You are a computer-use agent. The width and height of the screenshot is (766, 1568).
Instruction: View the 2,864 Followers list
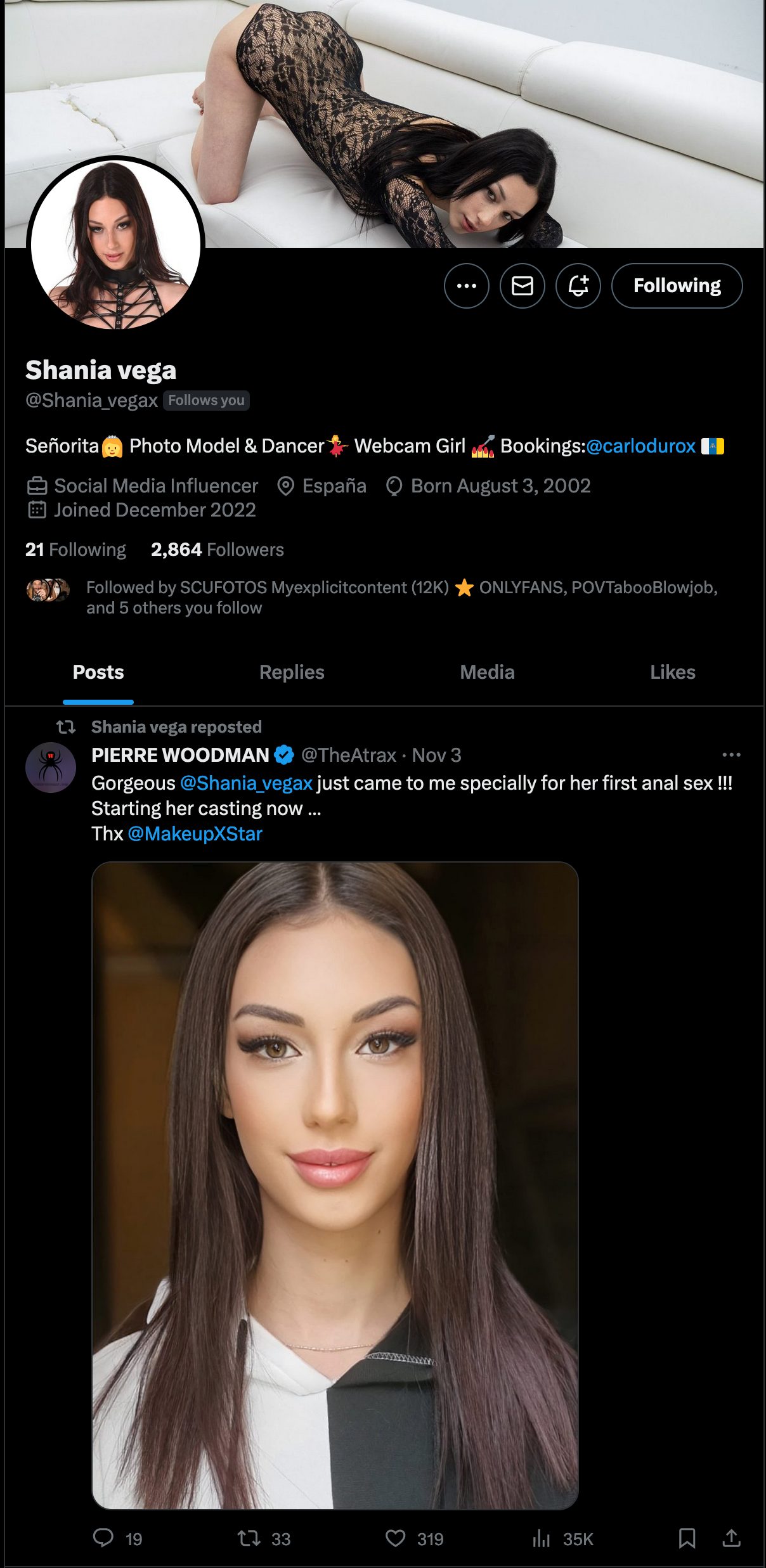(217, 549)
